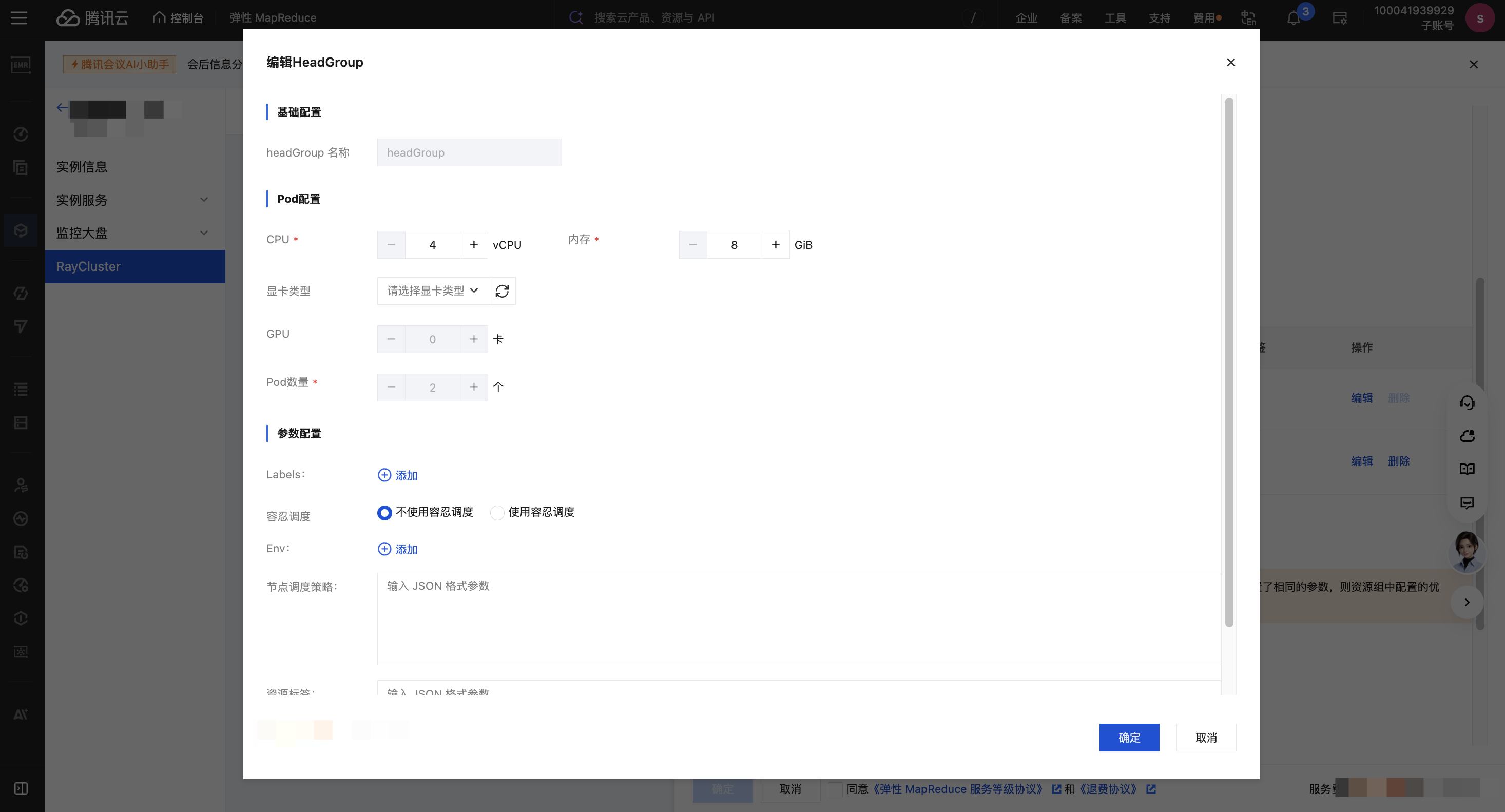Open the pulse monitor sidebar icon
Image resolution: width=1505 pixels, height=812 pixels.
pos(21,518)
